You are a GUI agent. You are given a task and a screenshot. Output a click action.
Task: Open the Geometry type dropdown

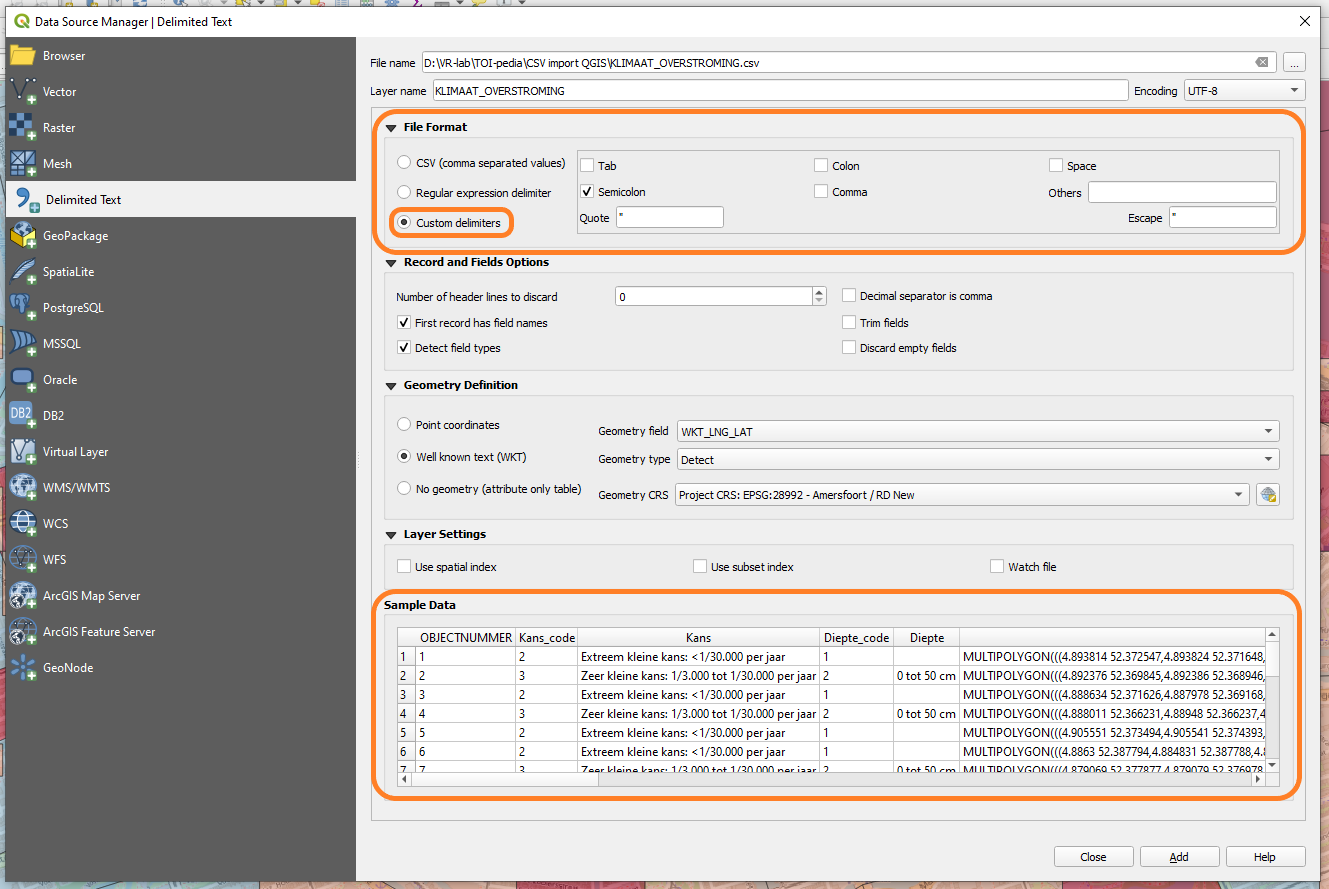pyautogui.click(x=975, y=459)
